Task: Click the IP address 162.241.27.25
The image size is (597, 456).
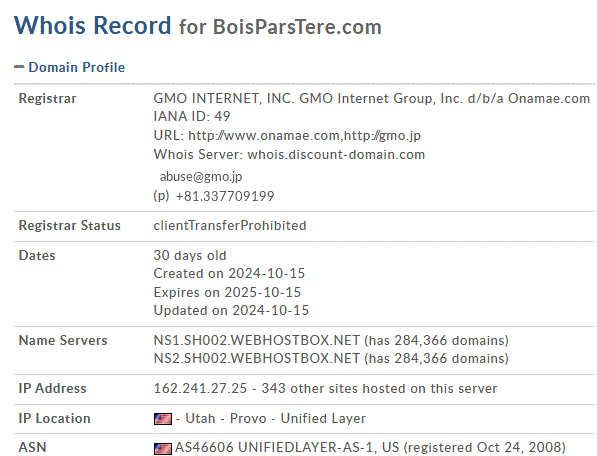Action: [200, 389]
